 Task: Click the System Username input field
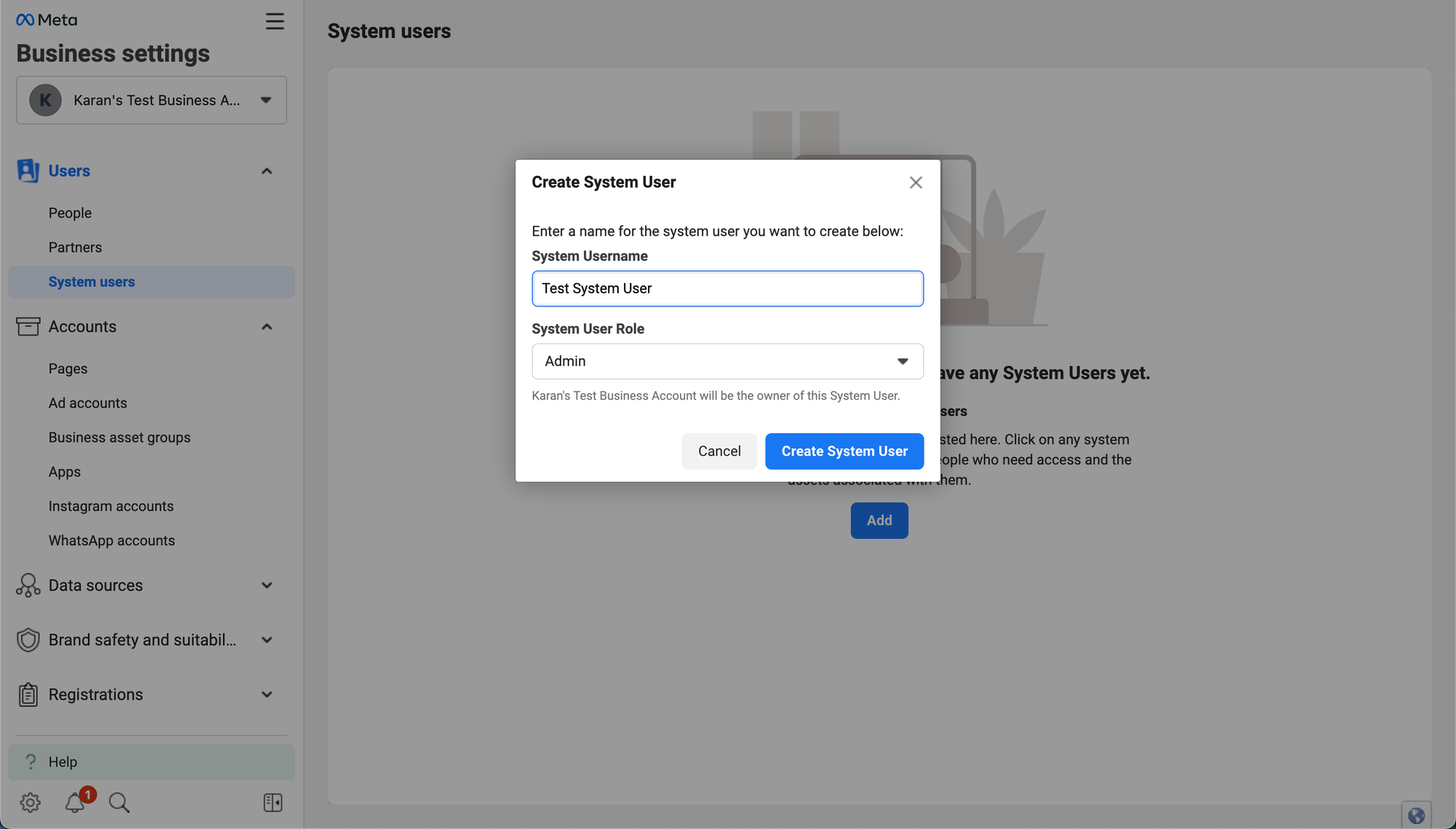[727, 288]
